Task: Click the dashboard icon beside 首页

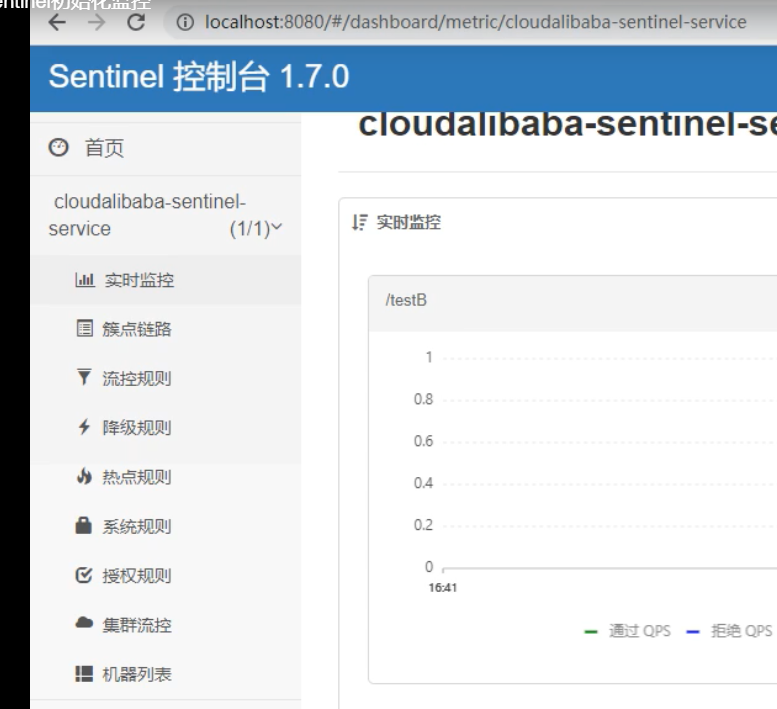Action: click(x=58, y=147)
